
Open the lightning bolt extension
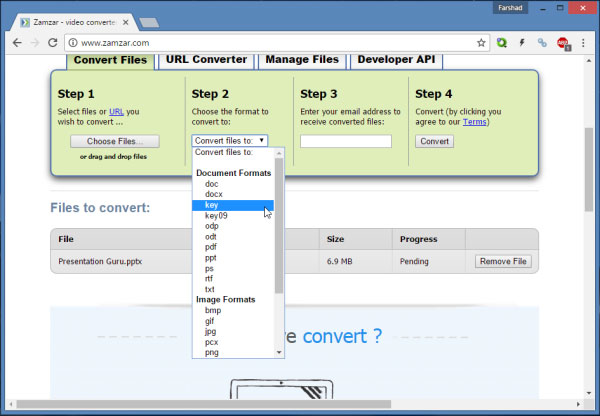tap(522, 42)
